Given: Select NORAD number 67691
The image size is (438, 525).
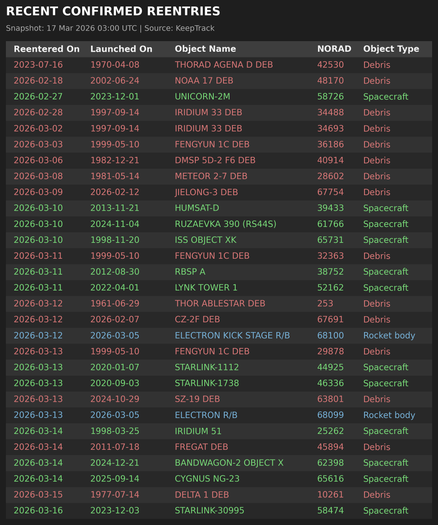Looking at the screenshot, I should (x=331, y=319).
